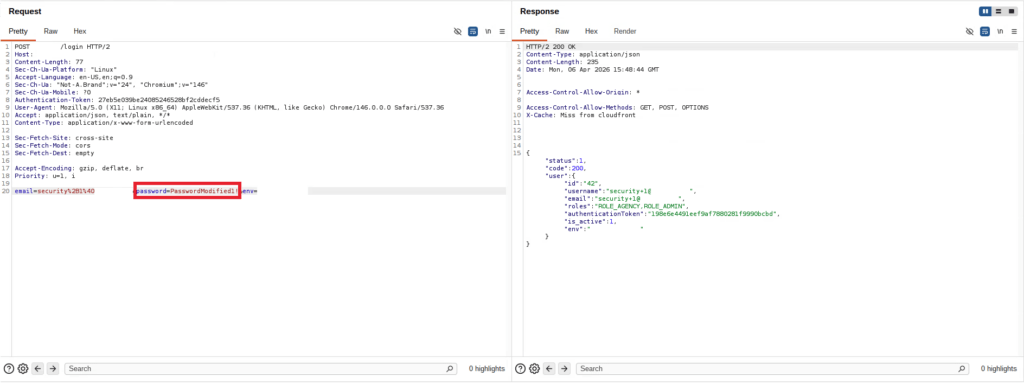1024x383 pixels.
Task: Toggle \n non-printable characters in Request
Action: click(x=488, y=31)
